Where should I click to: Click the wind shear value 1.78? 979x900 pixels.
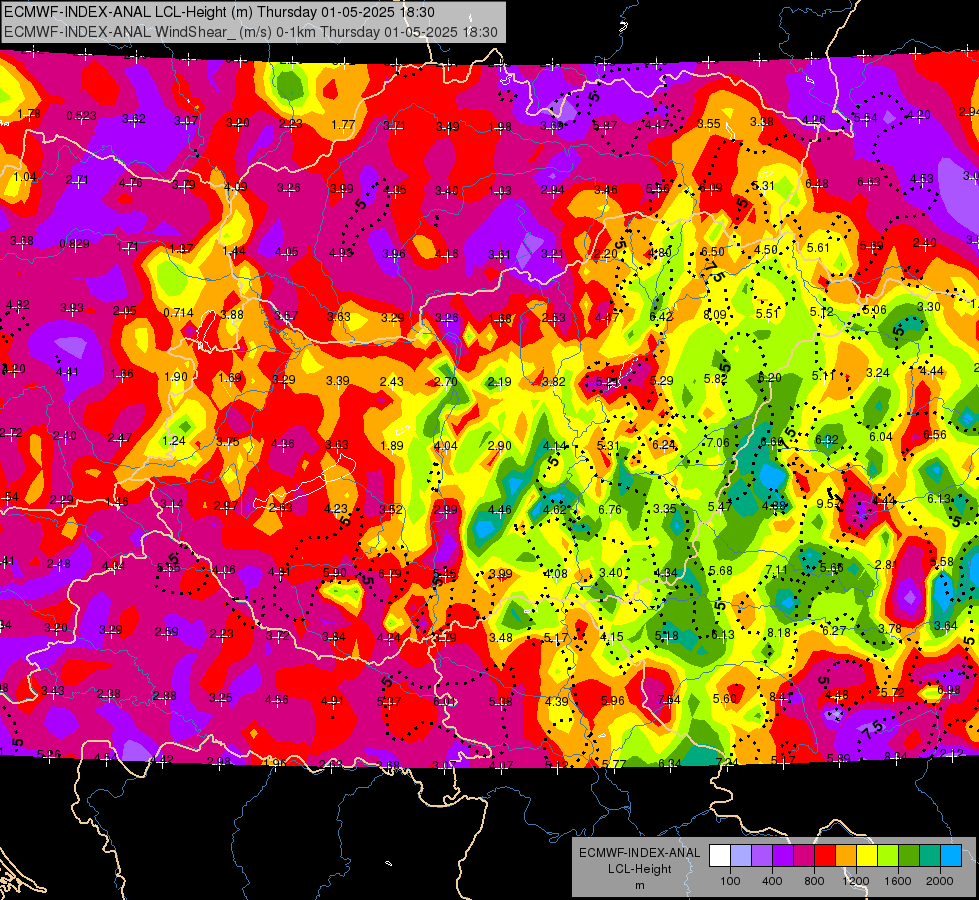tap(29, 114)
